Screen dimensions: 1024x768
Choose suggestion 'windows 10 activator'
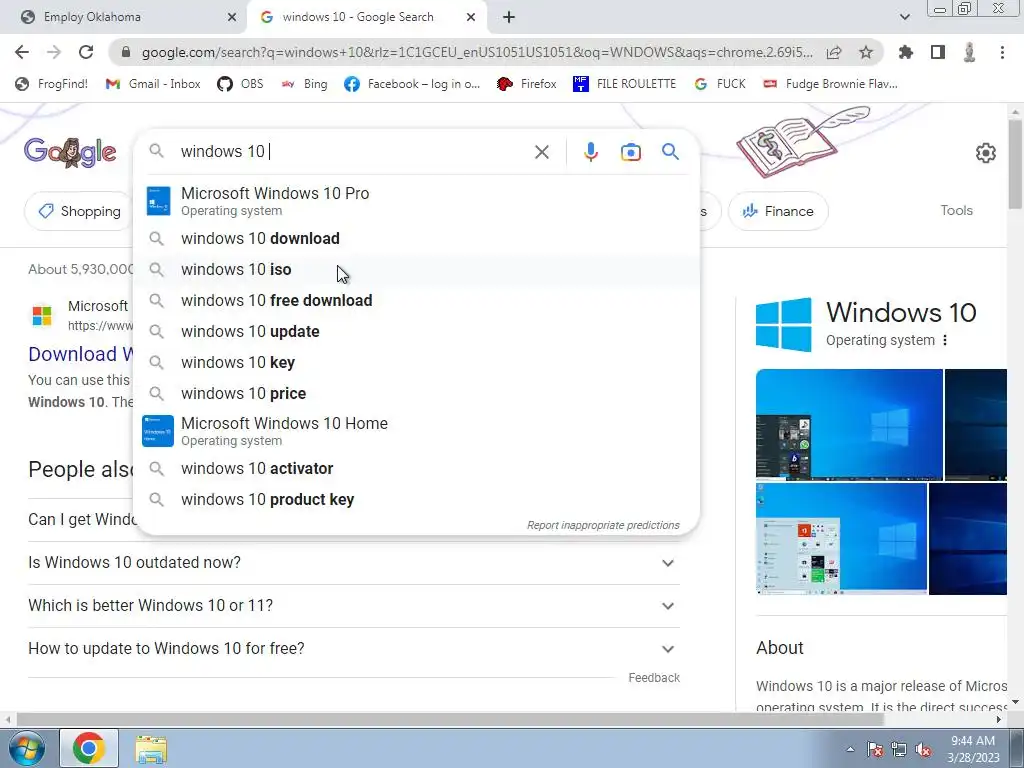click(416, 468)
